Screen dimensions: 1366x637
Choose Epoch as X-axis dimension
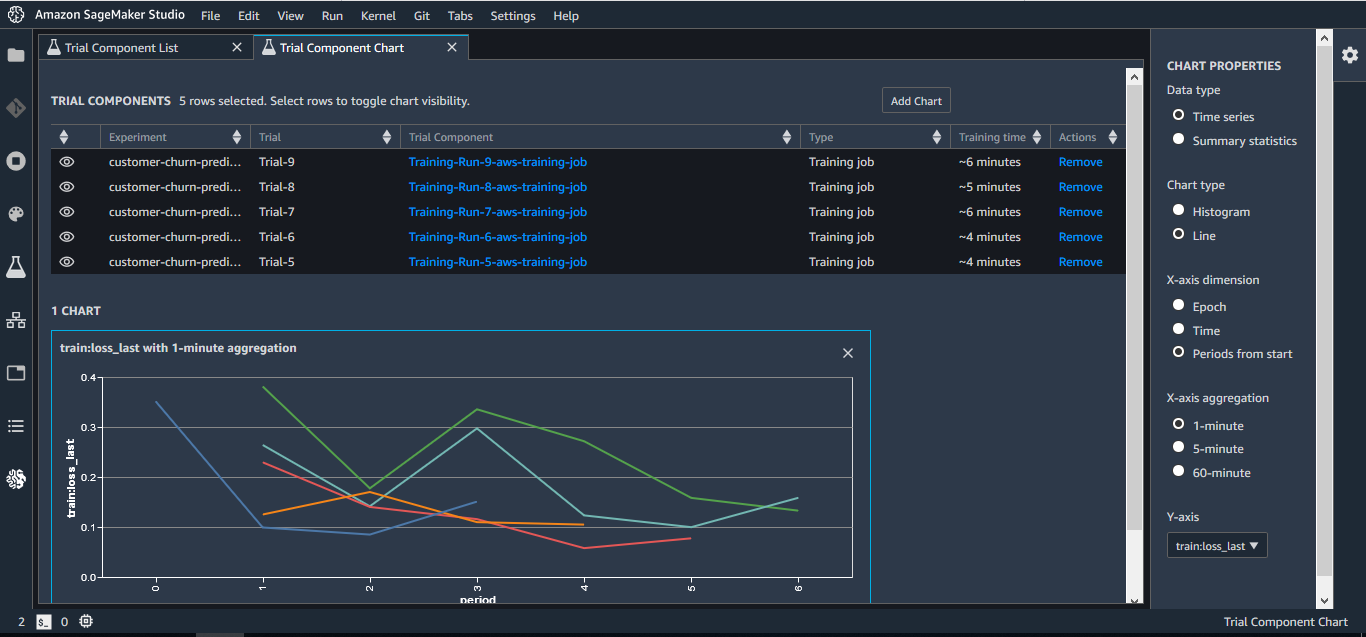pos(1179,305)
